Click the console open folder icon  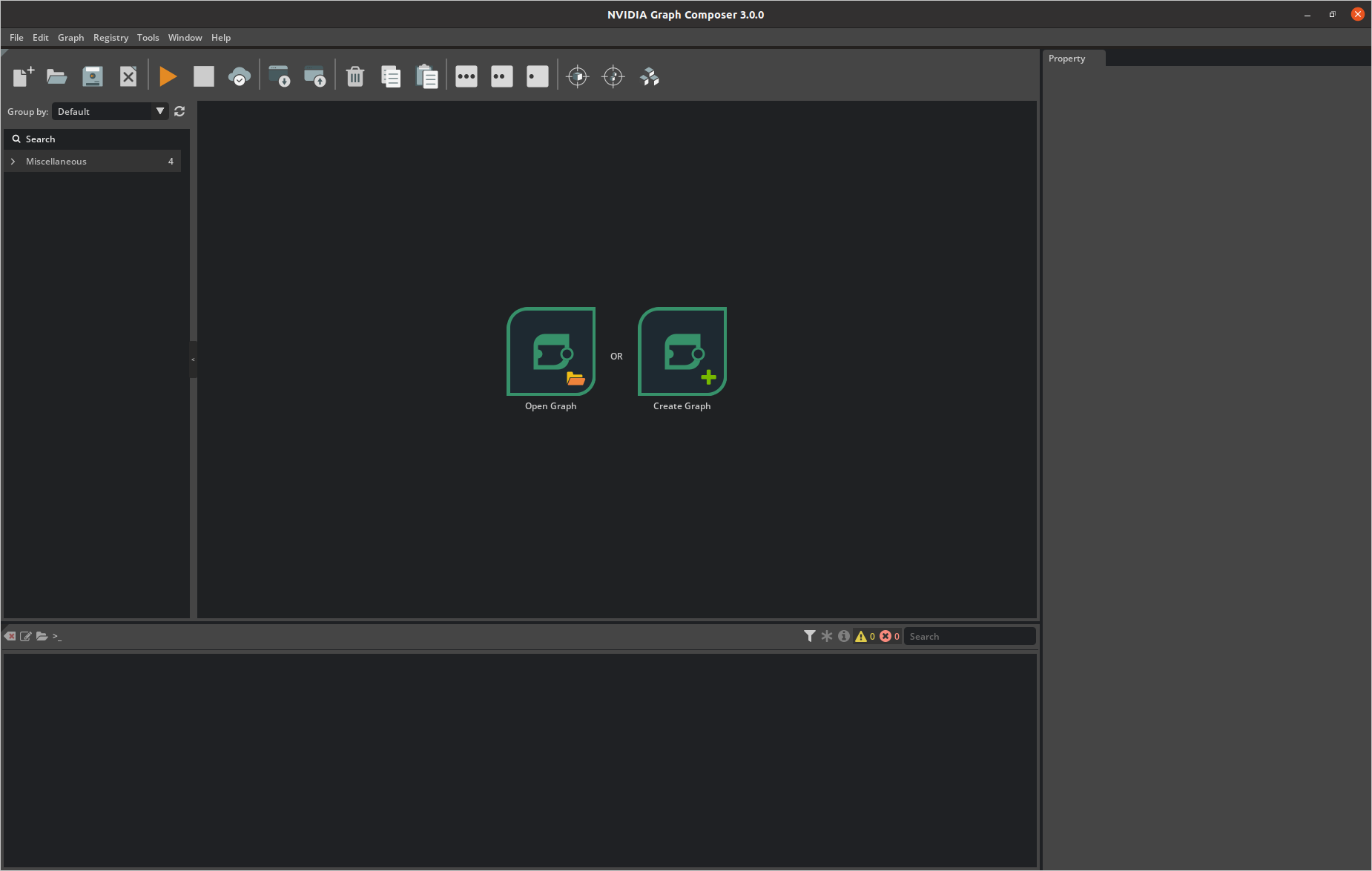click(42, 636)
